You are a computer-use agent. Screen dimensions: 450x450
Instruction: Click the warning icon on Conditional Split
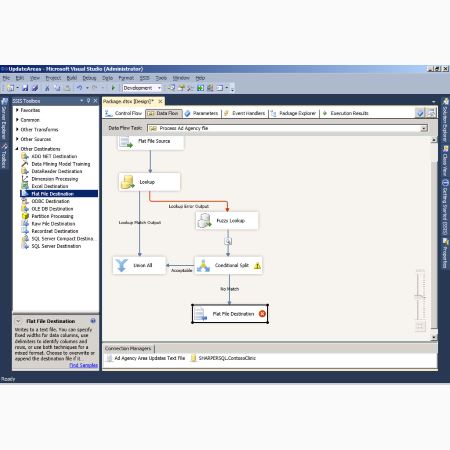[x=257, y=266]
